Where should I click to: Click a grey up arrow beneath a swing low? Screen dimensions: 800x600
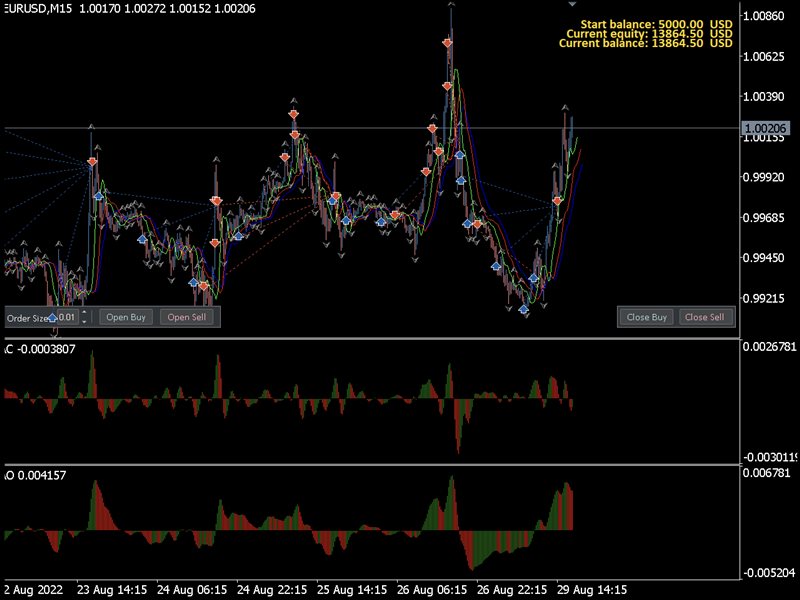coord(507,309)
